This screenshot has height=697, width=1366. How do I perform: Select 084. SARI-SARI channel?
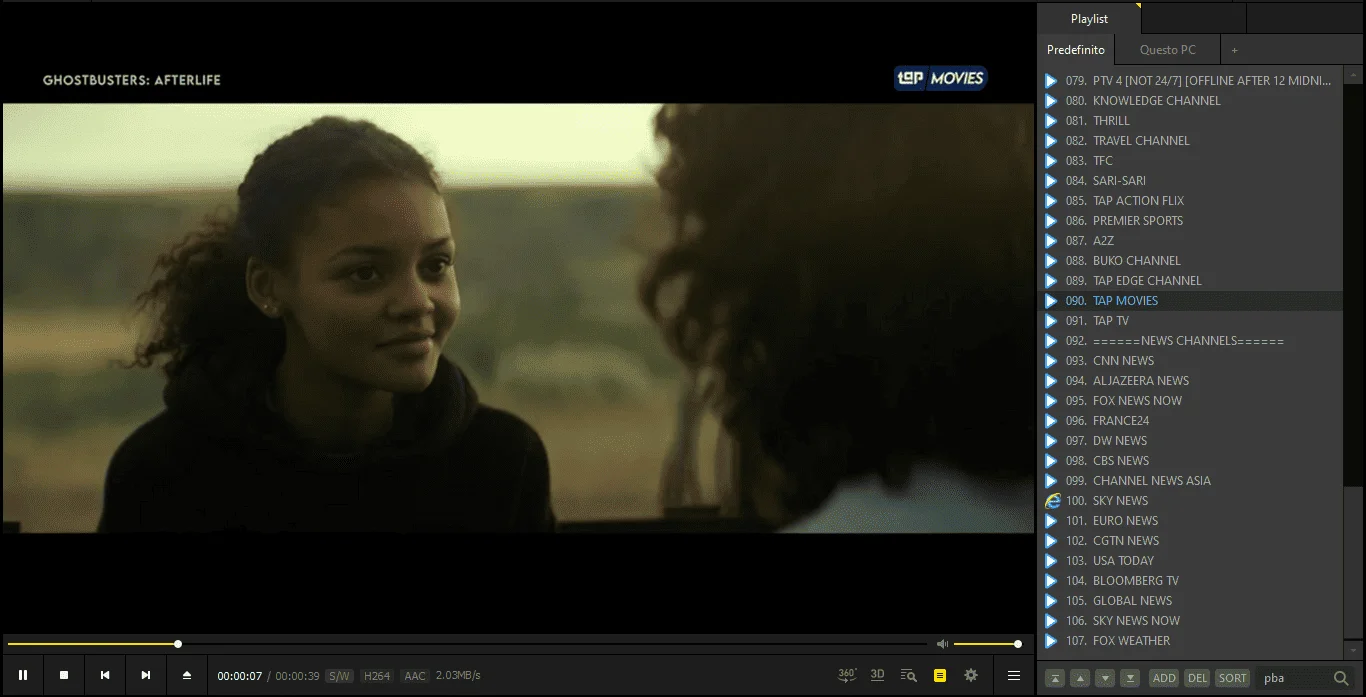[1190, 181]
